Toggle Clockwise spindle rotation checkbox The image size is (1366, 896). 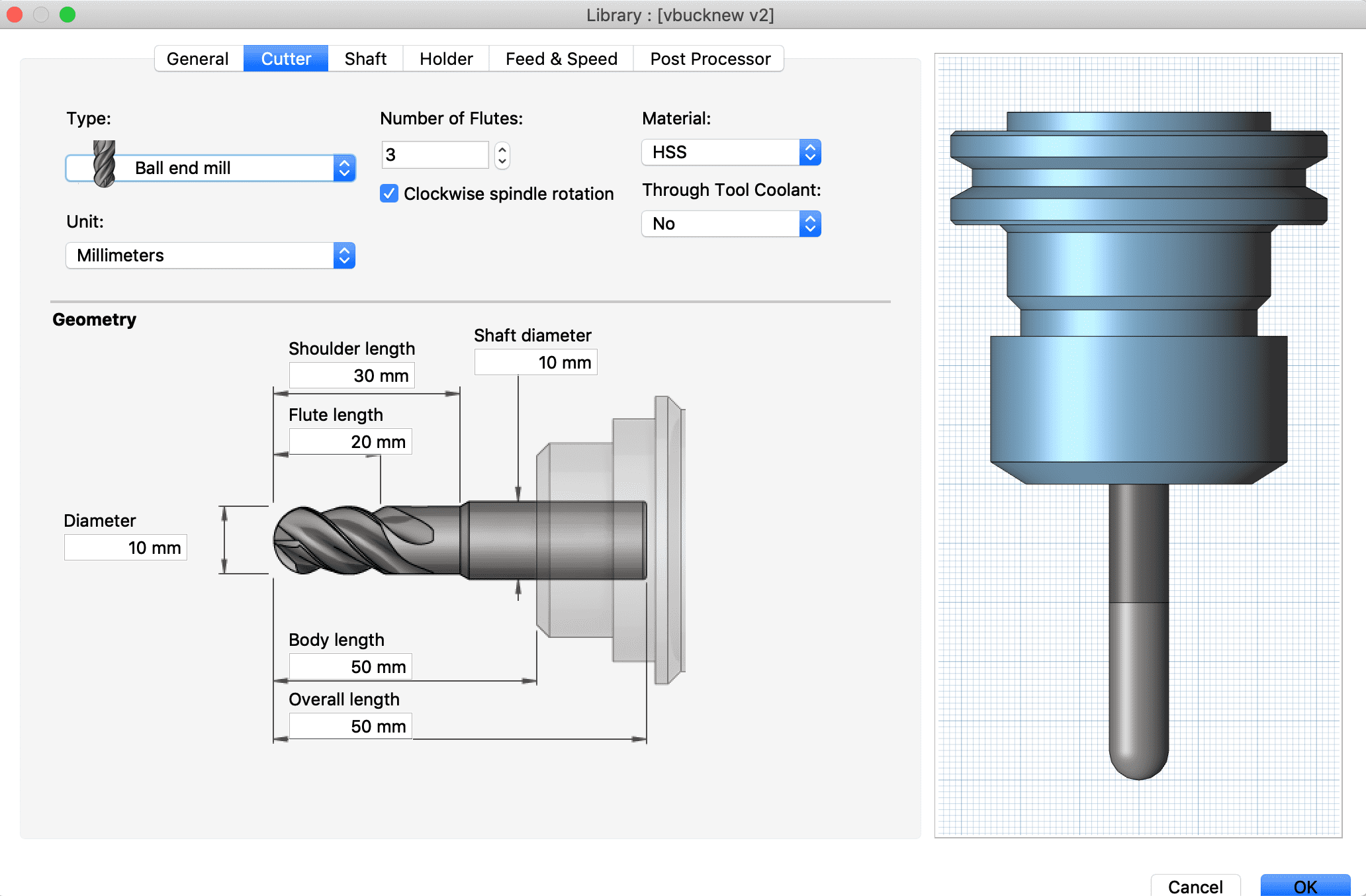point(389,194)
